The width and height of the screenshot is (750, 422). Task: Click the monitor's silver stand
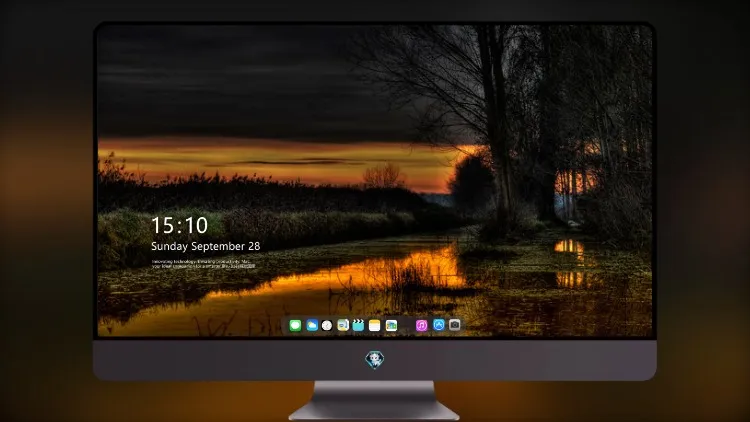point(375,401)
